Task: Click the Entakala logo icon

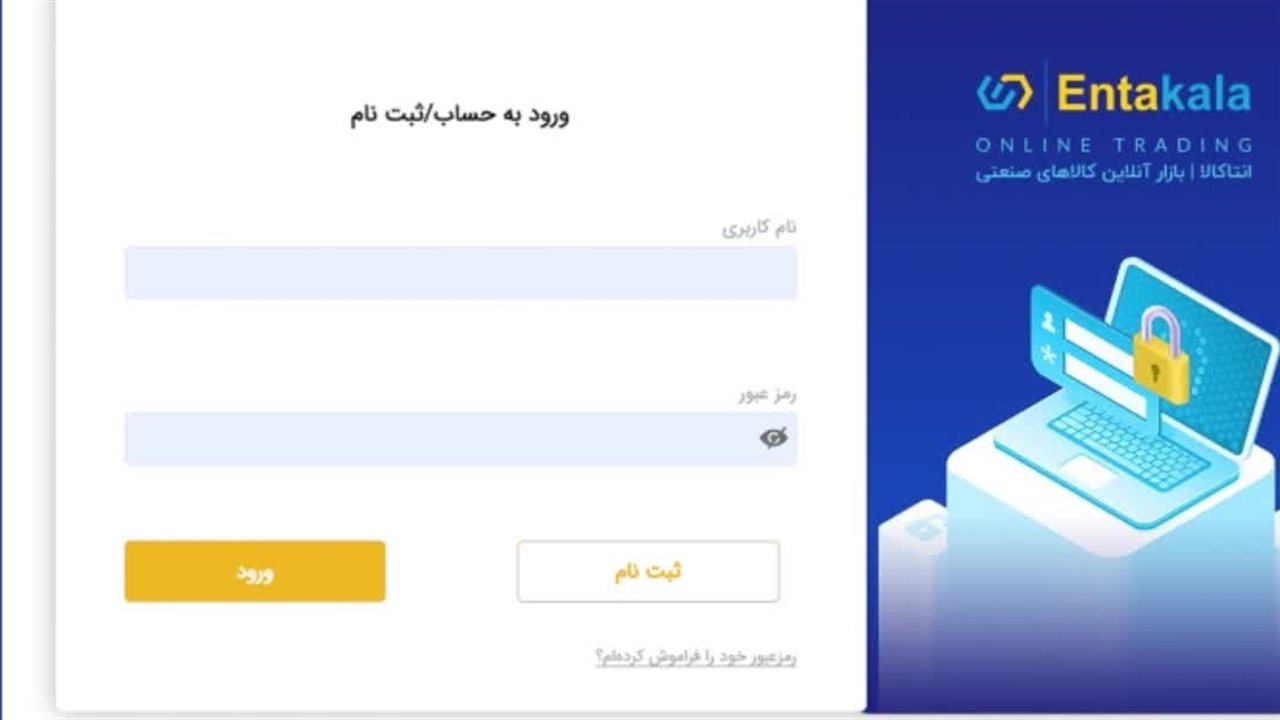Action: 1004,94
